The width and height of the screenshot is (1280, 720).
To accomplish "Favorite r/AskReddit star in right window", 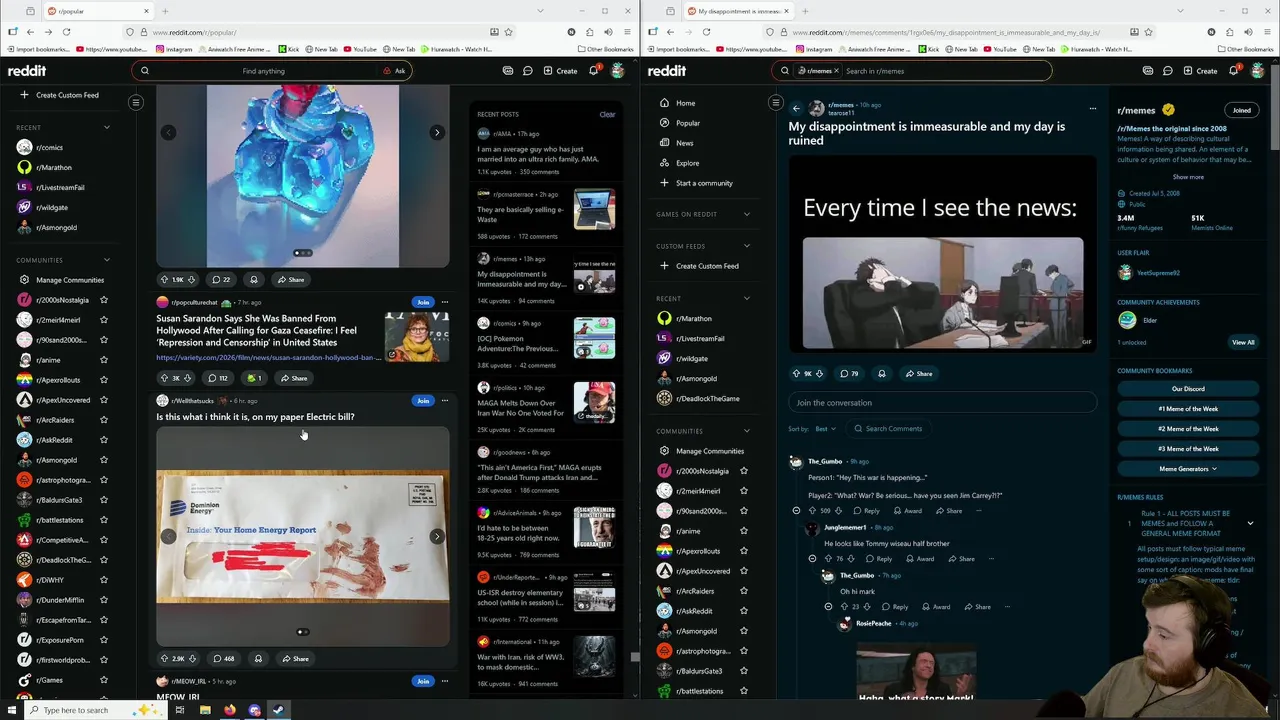I will coord(743,611).
